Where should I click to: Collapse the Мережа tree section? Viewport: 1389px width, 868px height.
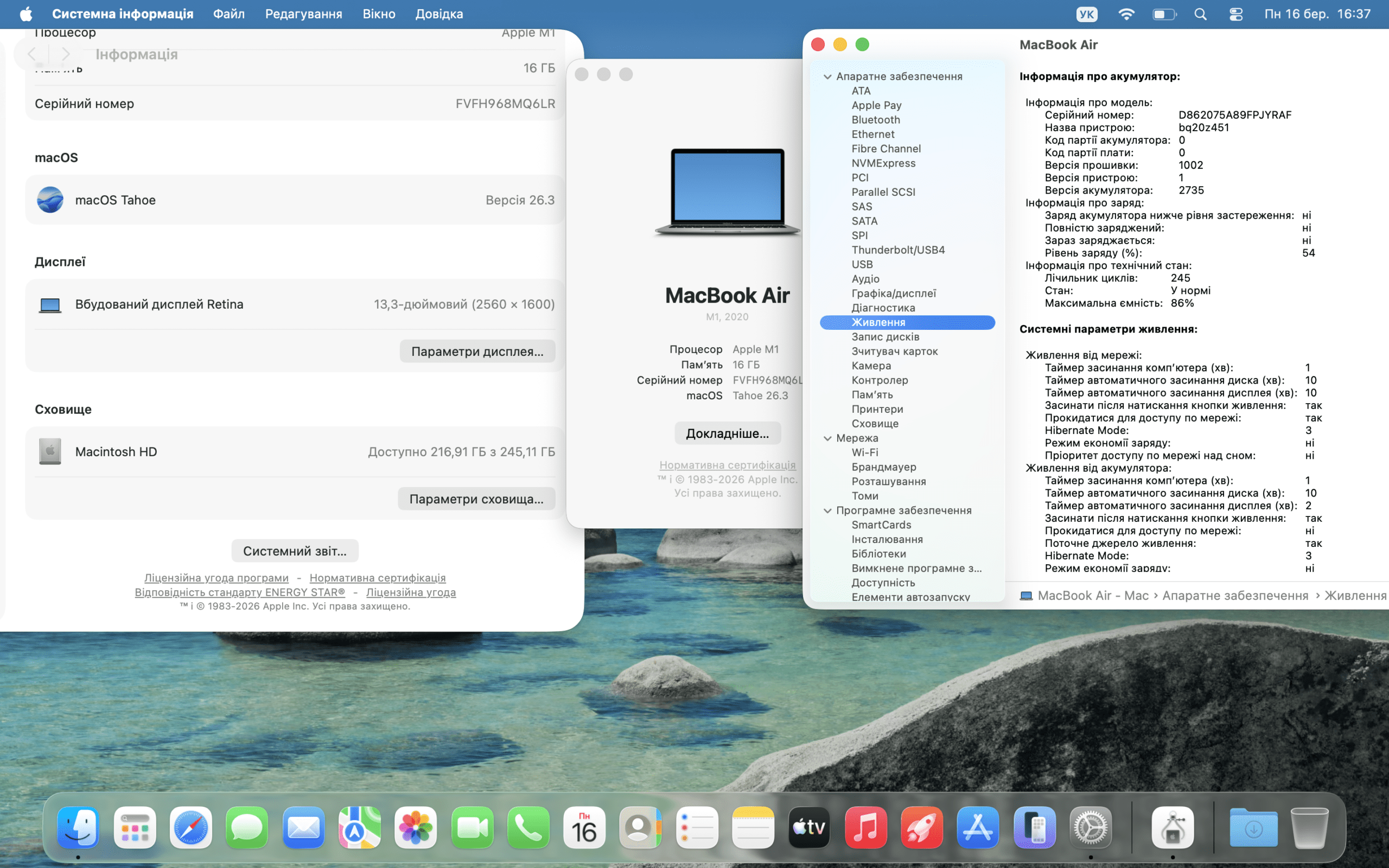click(x=827, y=438)
